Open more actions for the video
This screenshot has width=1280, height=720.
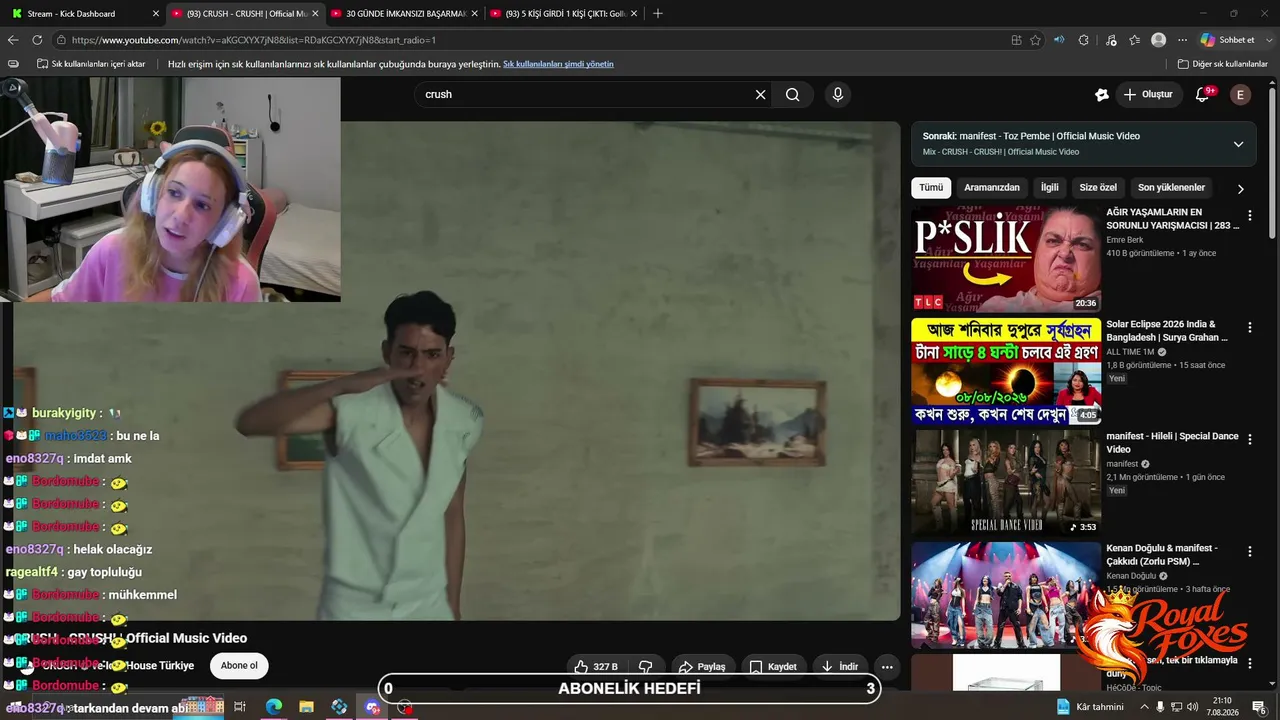point(886,666)
